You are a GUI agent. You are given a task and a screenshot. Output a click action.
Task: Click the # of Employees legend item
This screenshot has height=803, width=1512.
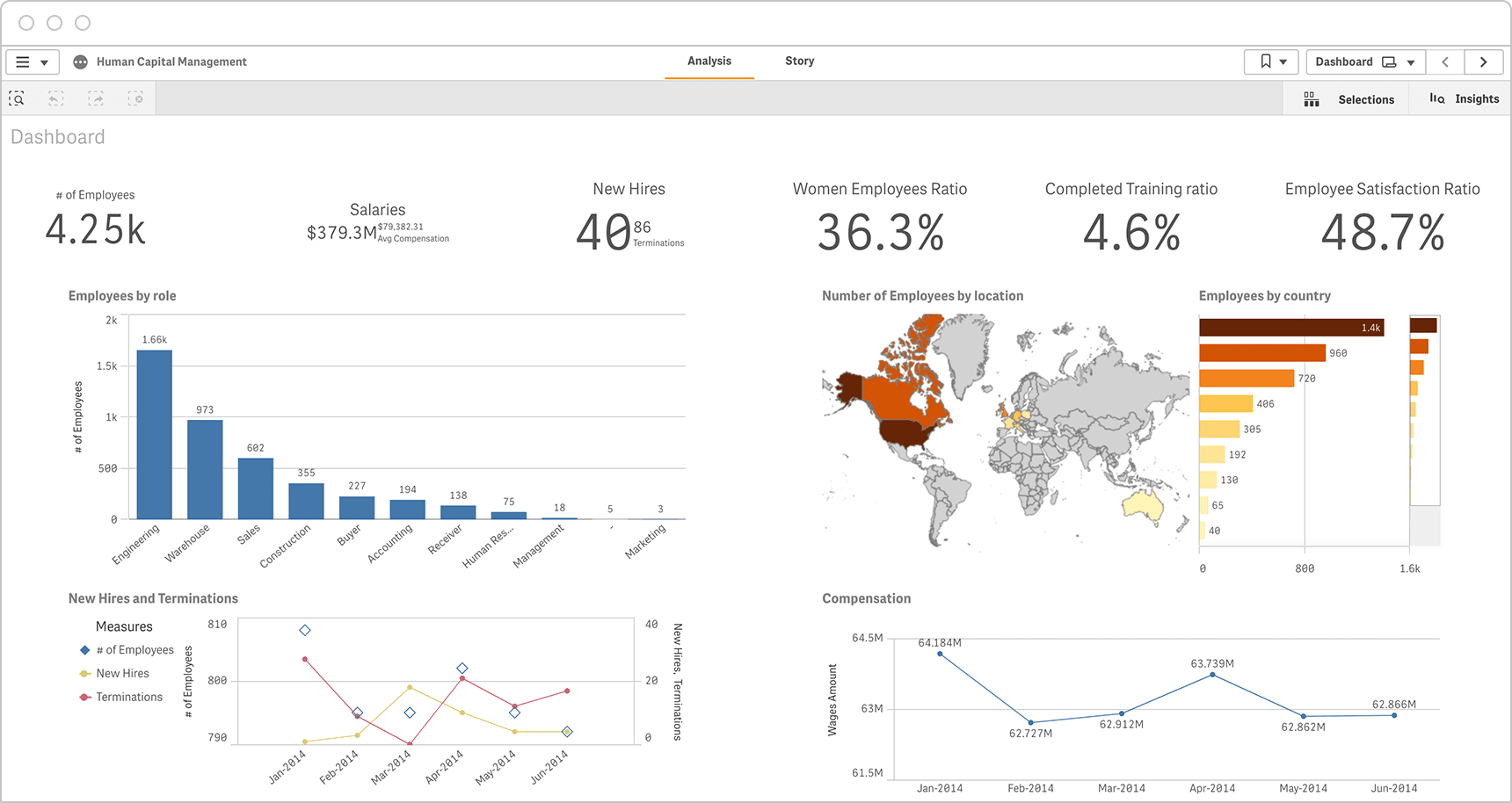tap(127, 650)
